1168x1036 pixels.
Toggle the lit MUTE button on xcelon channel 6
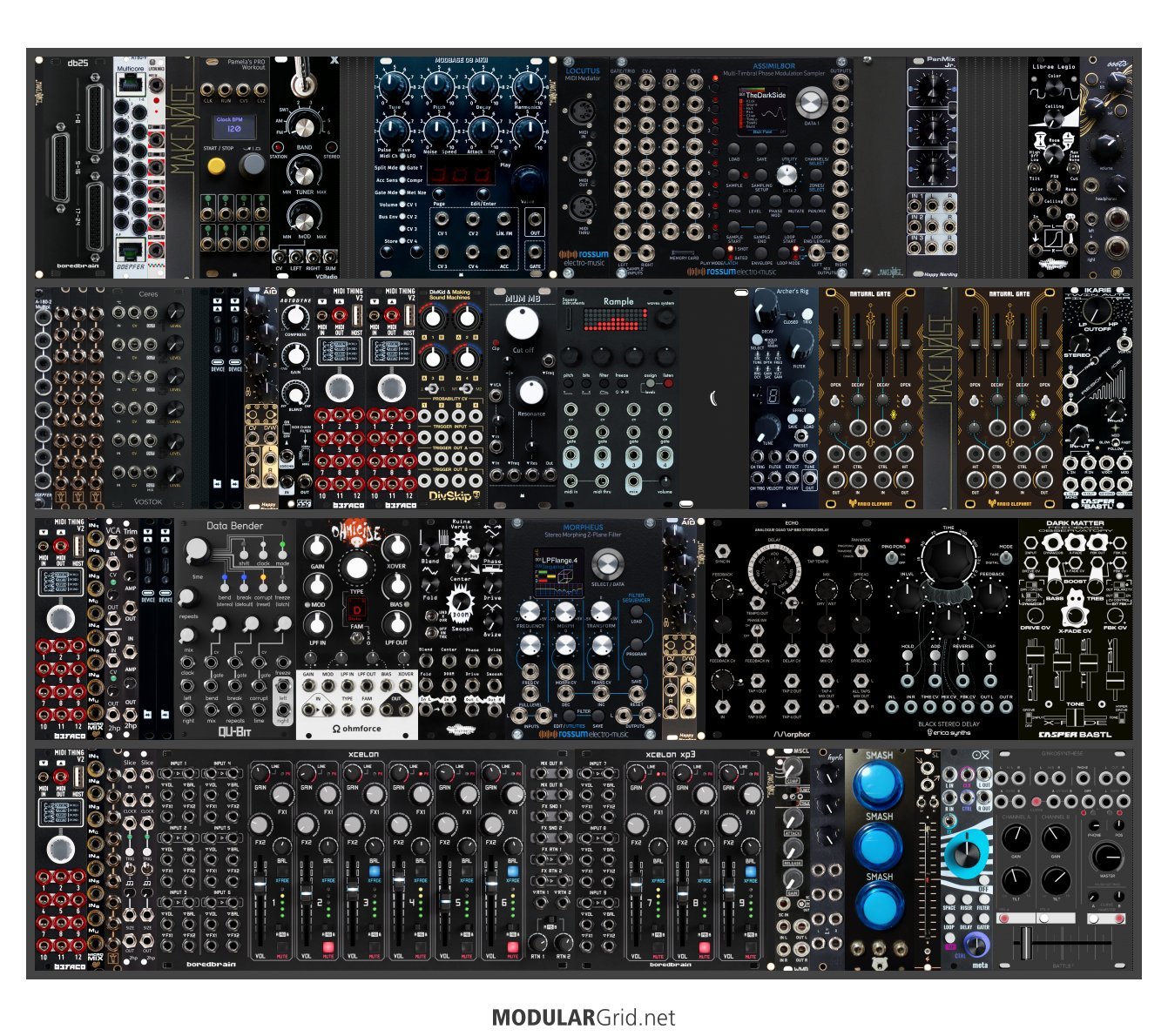[513, 947]
